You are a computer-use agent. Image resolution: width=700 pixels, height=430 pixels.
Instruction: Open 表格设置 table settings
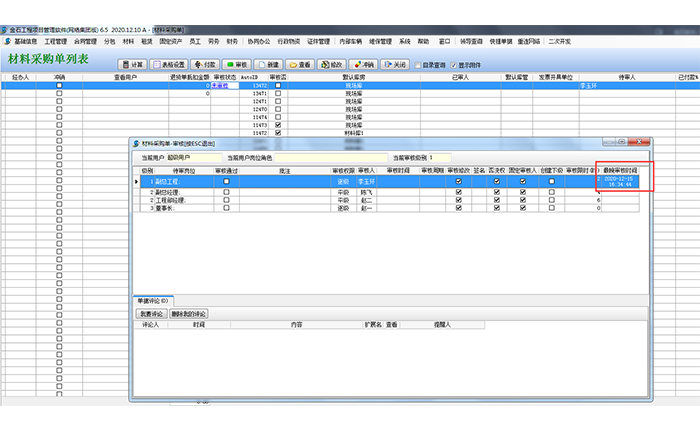pyautogui.click(x=168, y=64)
